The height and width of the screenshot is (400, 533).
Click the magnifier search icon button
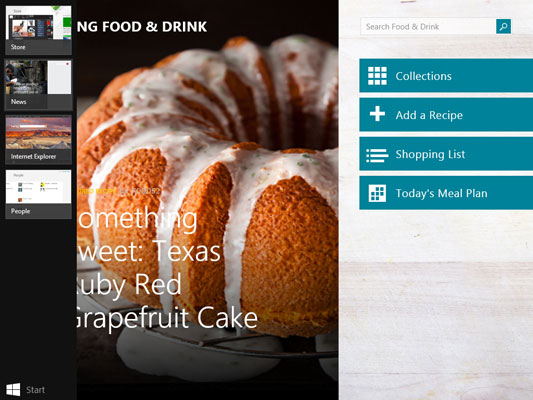pos(503,27)
